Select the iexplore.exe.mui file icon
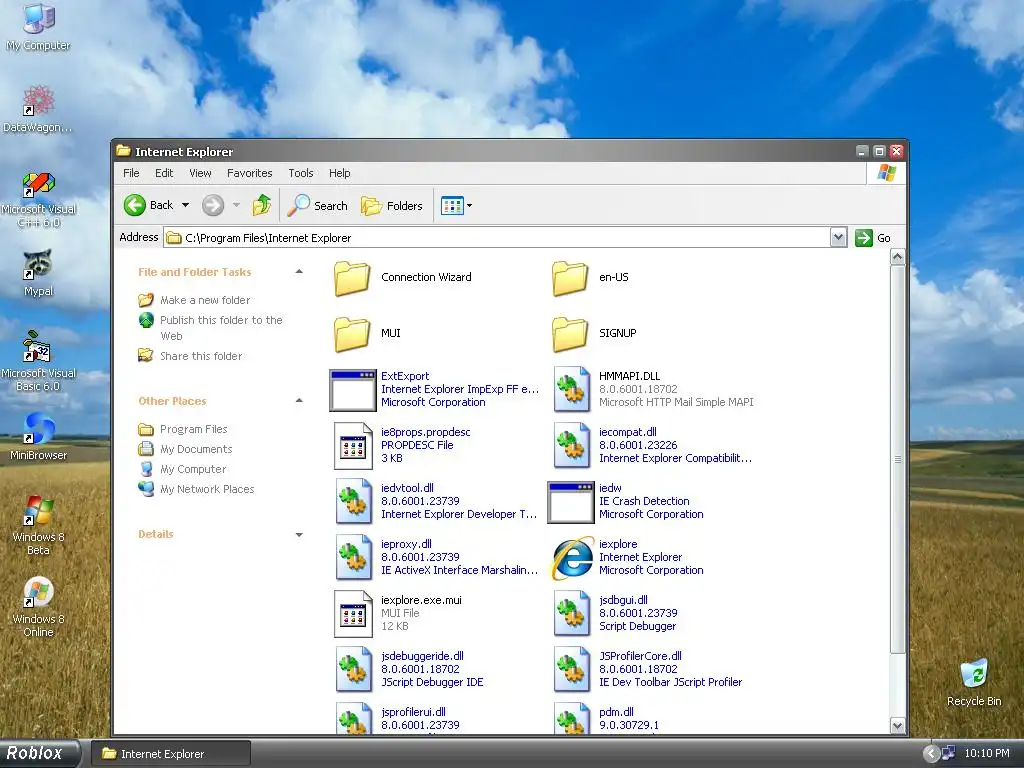The width and height of the screenshot is (1024, 768). pyautogui.click(x=353, y=614)
